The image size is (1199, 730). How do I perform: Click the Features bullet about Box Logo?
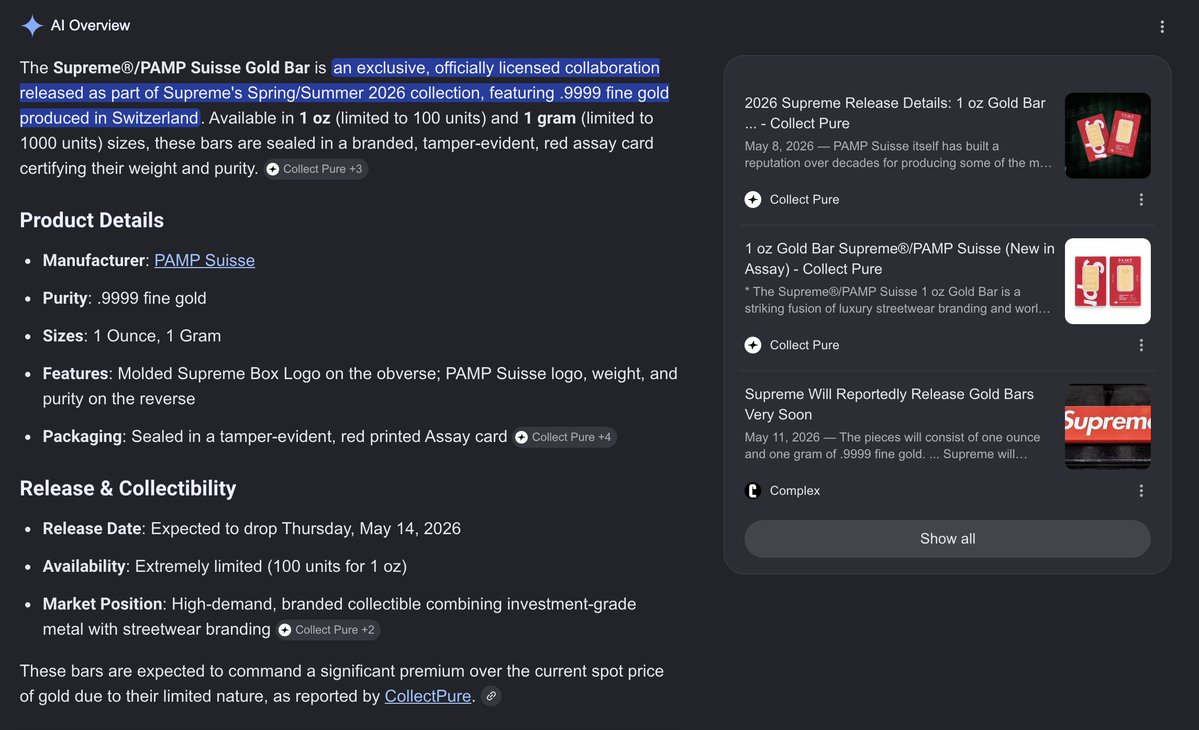[360, 386]
